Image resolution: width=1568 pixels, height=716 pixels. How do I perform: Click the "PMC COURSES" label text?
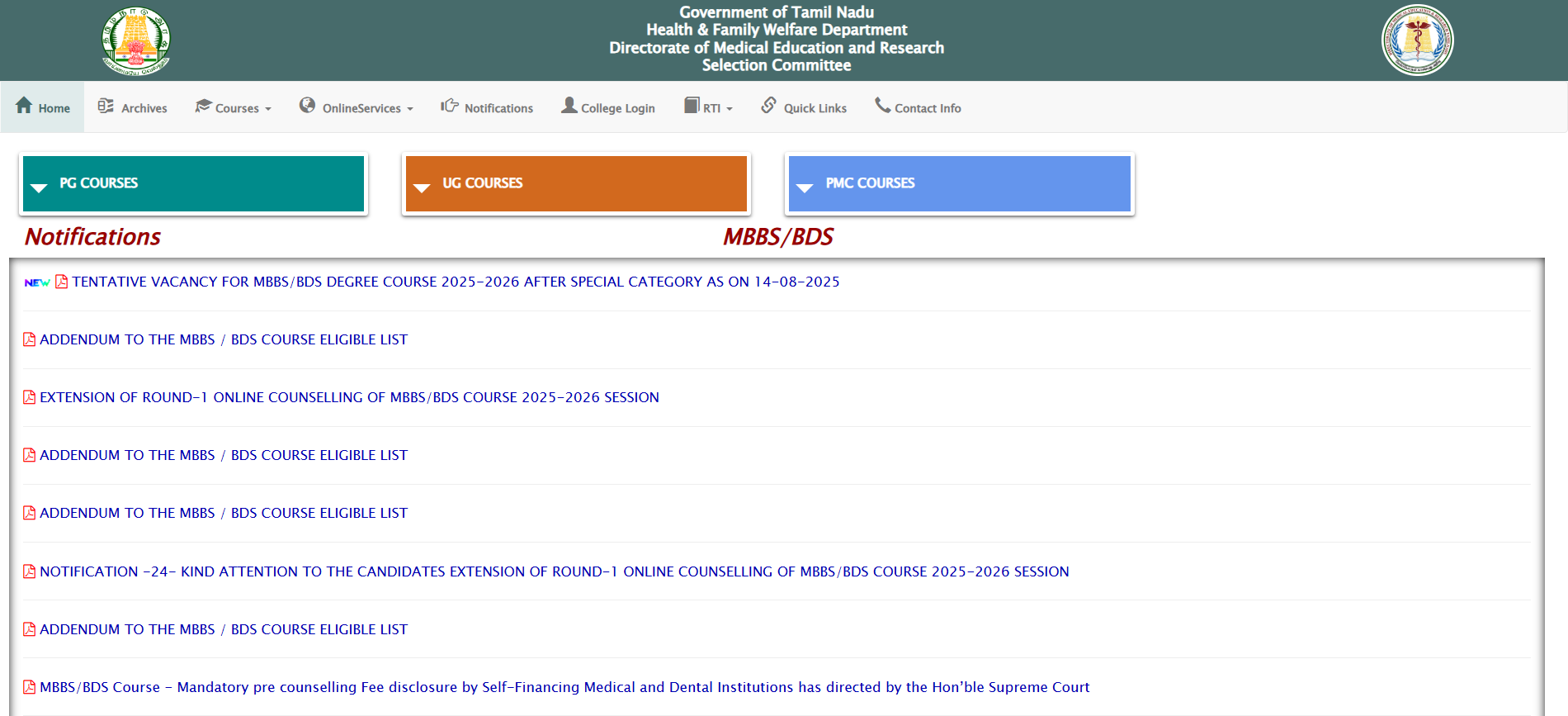(x=871, y=183)
